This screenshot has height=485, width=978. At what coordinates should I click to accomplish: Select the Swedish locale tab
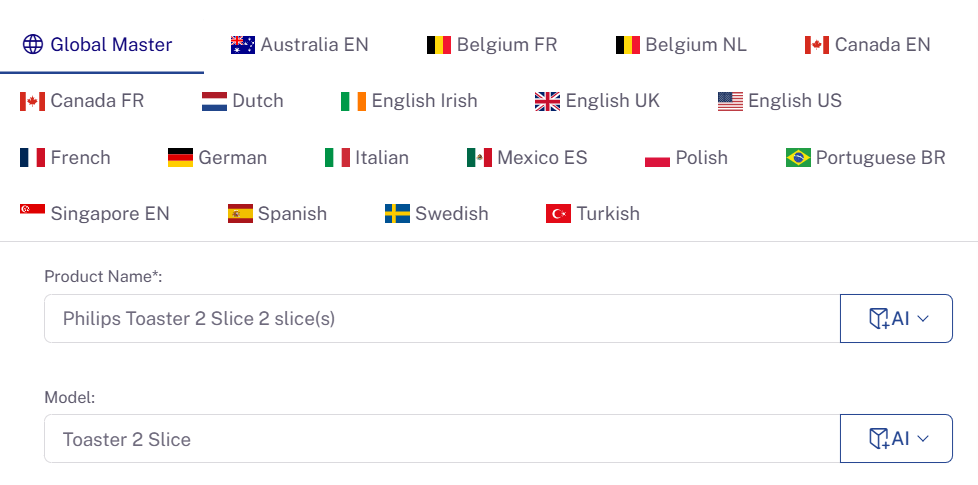437,214
